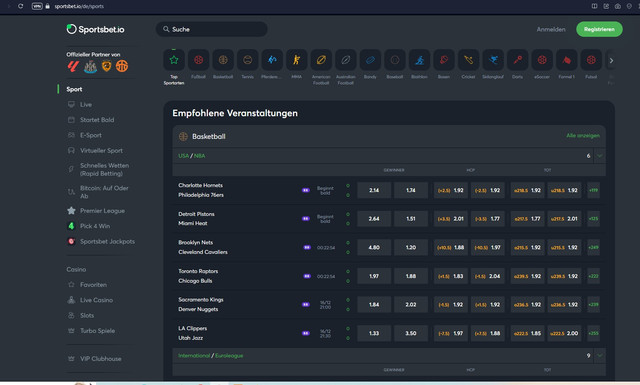640x385 pixels.
Task: Open Virtueller Sport in sidebar
Action: pos(101,151)
